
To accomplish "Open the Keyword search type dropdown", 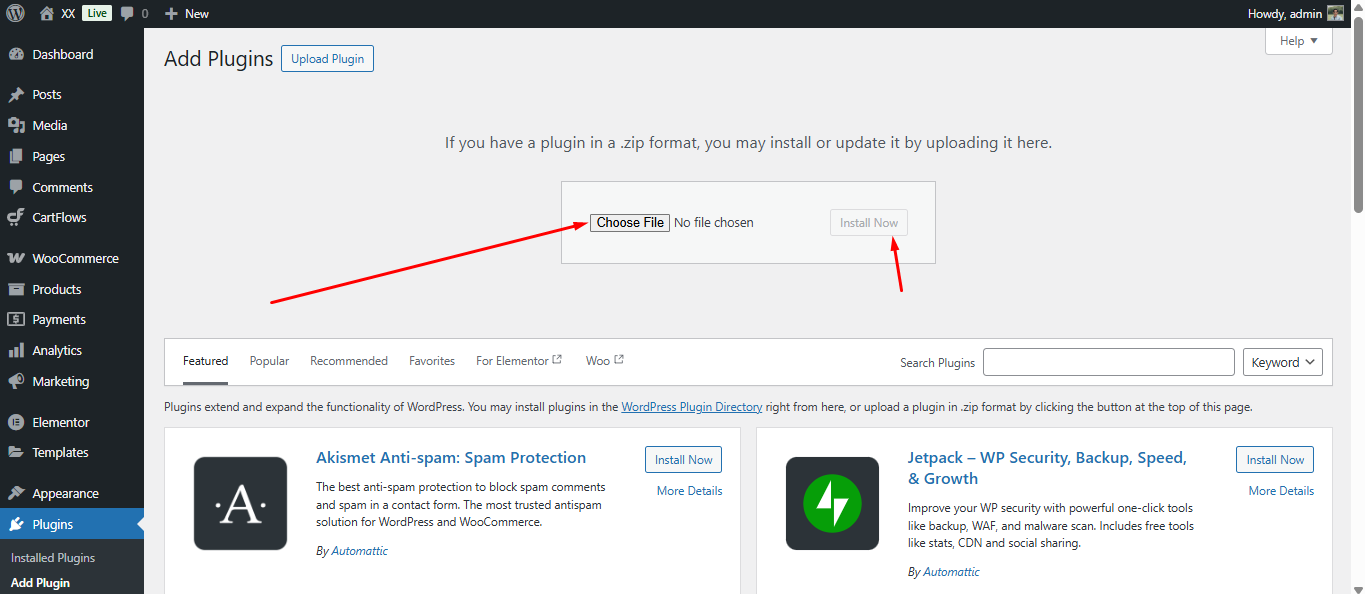I will (1282, 362).
